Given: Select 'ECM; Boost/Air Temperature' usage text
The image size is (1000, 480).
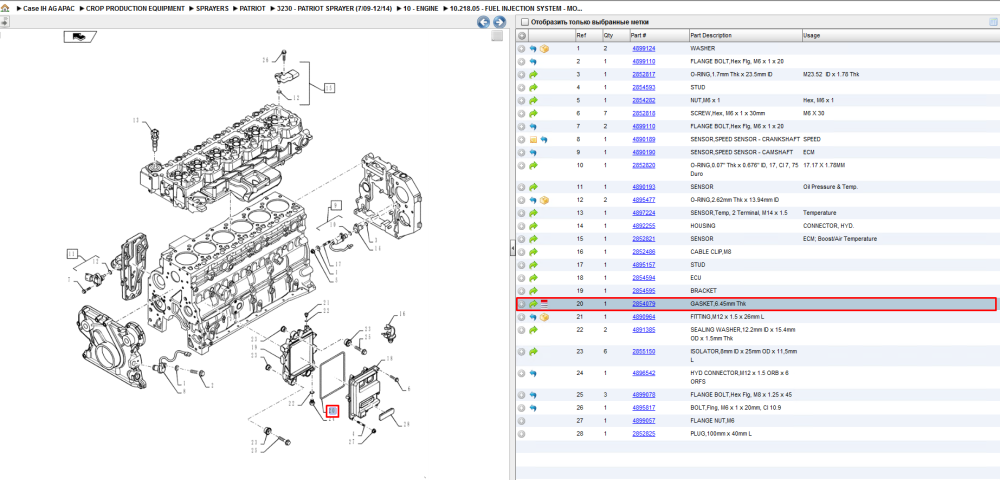Looking at the screenshot, I should pyautogui.click(x=840, y=238).
